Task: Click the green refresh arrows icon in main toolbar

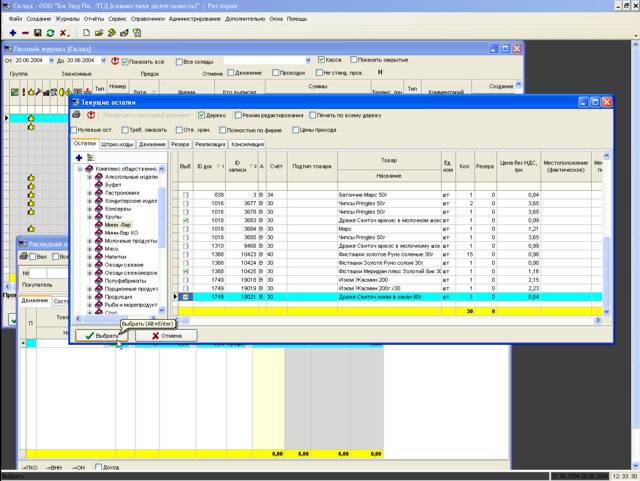Action: (50, 33)
